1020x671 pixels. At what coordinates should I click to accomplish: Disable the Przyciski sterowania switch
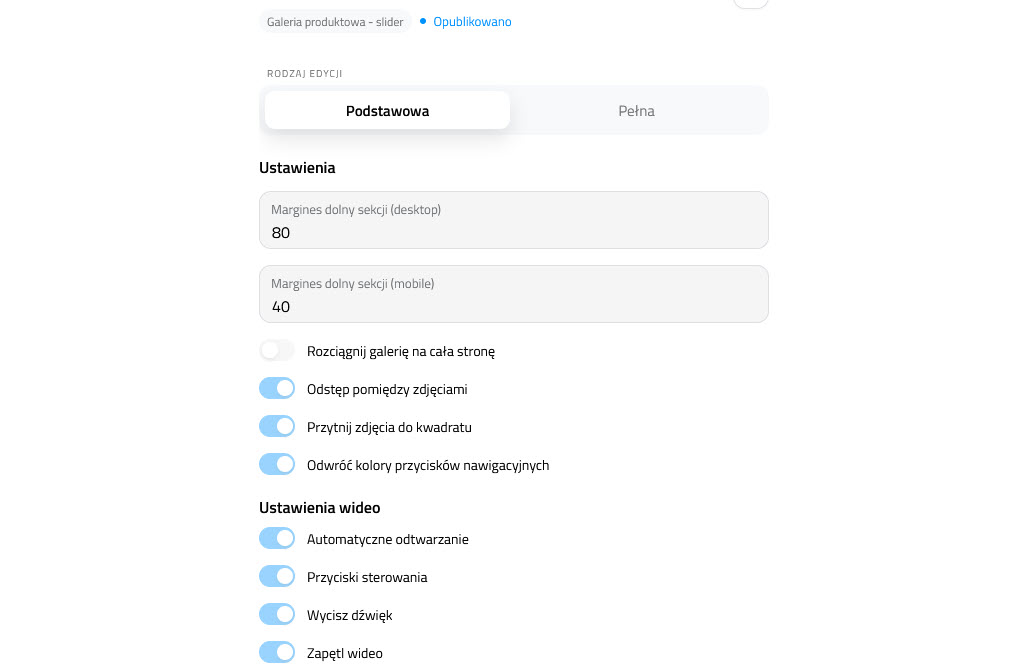coord(277,577)
